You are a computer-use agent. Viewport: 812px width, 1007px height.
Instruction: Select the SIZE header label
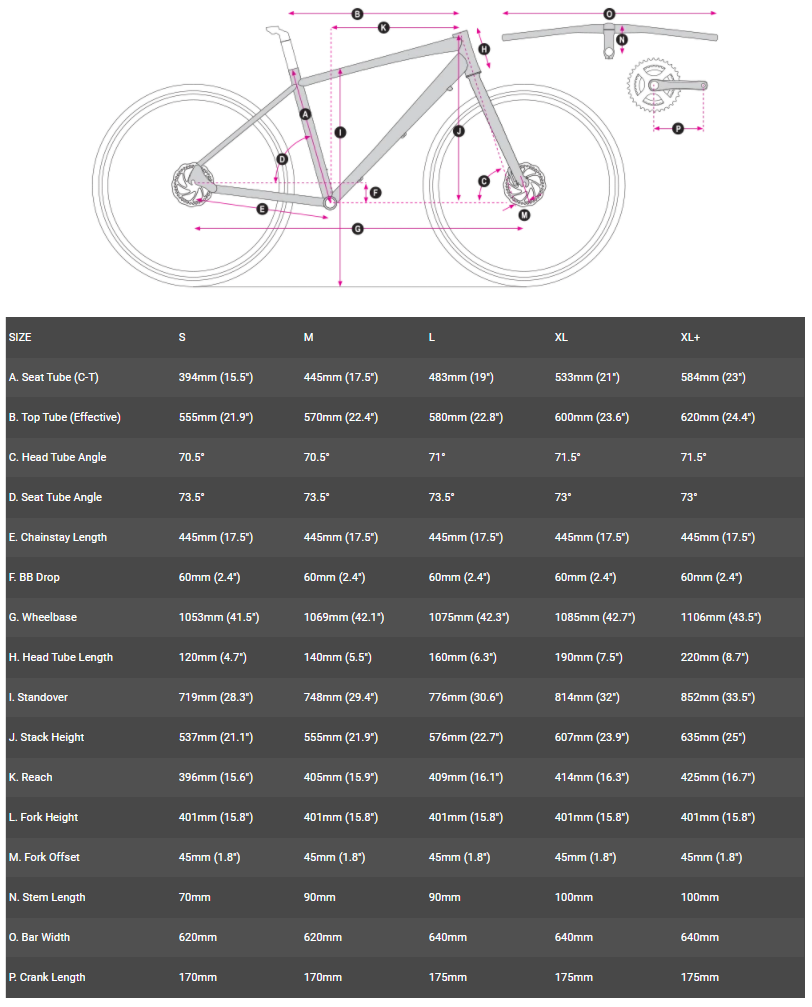(20, 338)
